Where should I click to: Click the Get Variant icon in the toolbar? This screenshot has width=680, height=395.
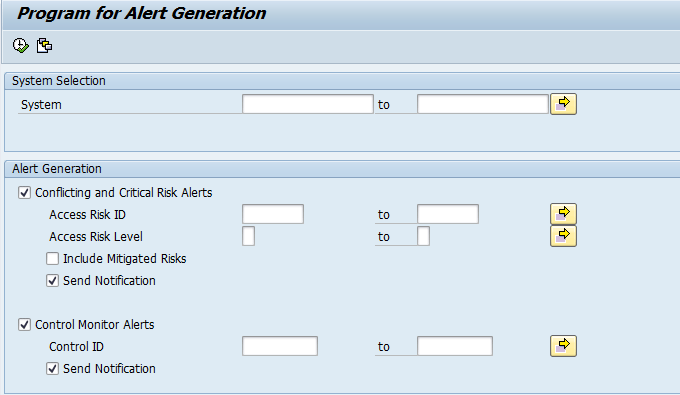click(x=44, y=46)
